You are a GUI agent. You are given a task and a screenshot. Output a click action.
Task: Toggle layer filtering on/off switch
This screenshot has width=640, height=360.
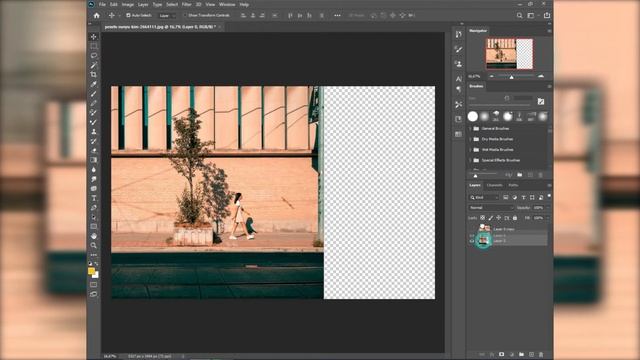click(549, 196)
